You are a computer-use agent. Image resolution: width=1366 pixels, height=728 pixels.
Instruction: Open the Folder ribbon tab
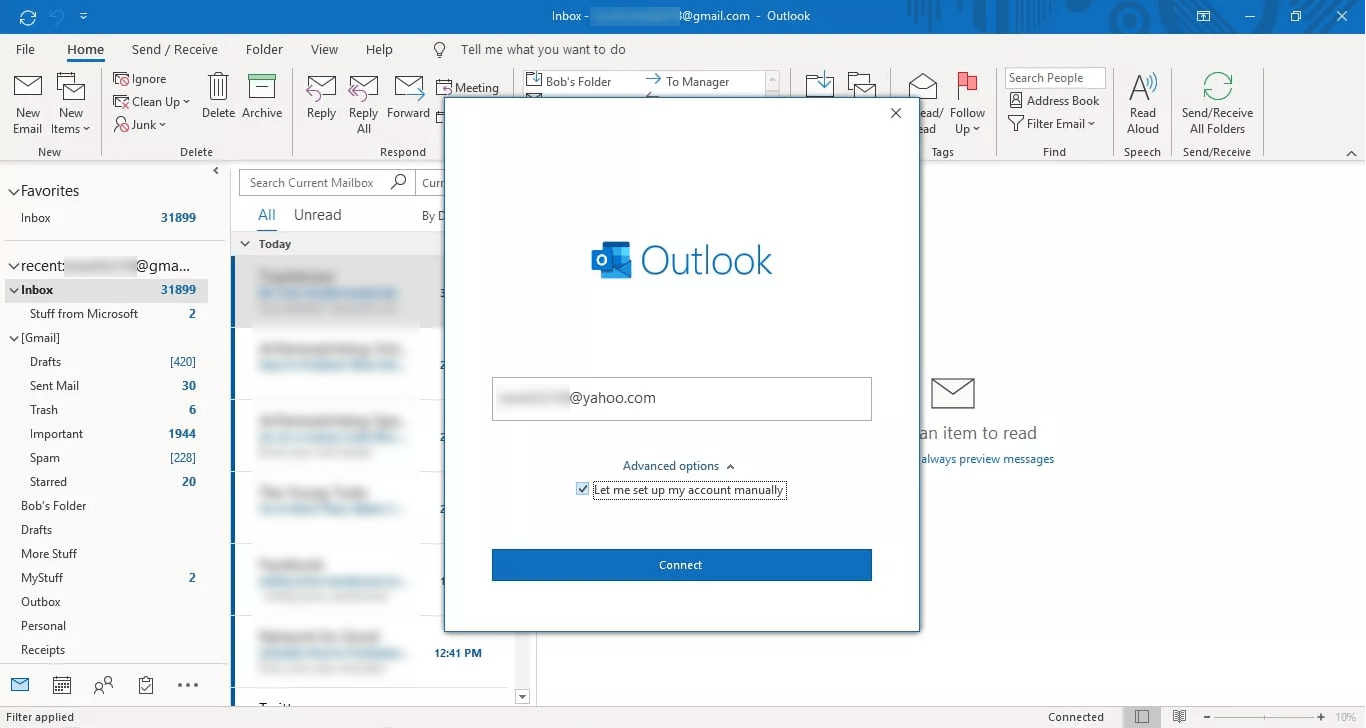264,49
